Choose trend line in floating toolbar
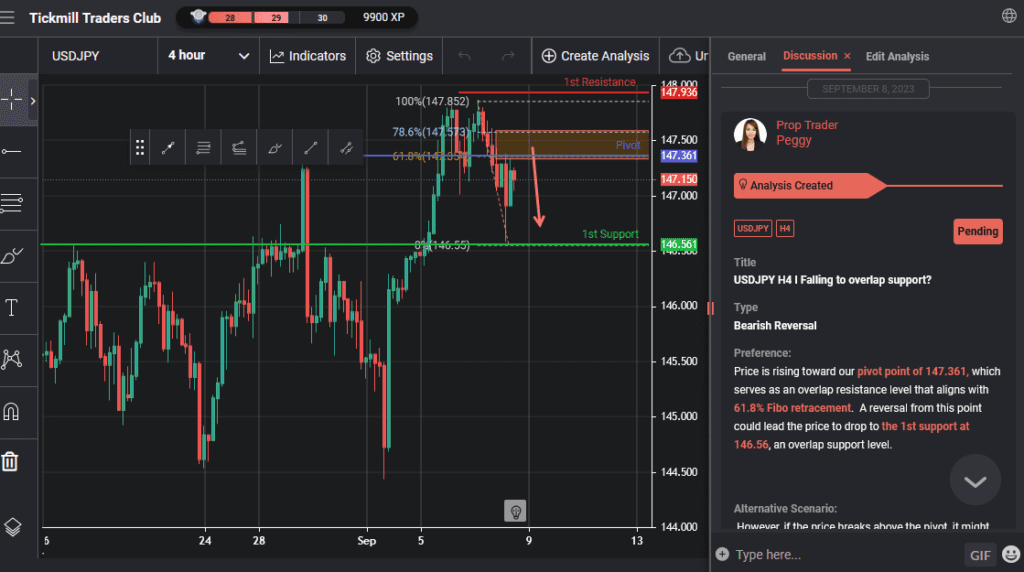 pyautogui.click(x=168, y=148)
